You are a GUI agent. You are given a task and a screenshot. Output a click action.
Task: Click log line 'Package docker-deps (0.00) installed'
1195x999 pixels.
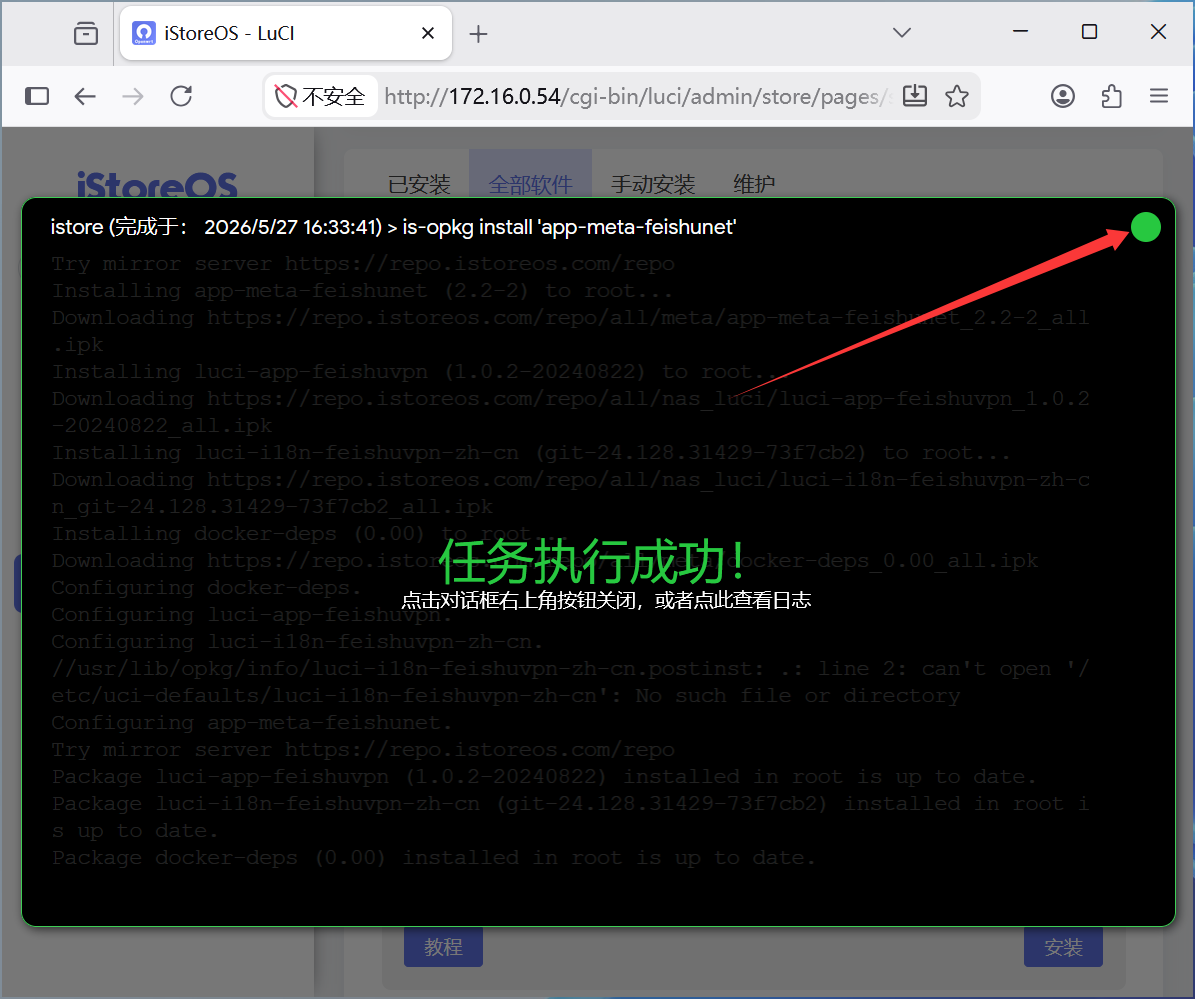(x=434, y=857)
